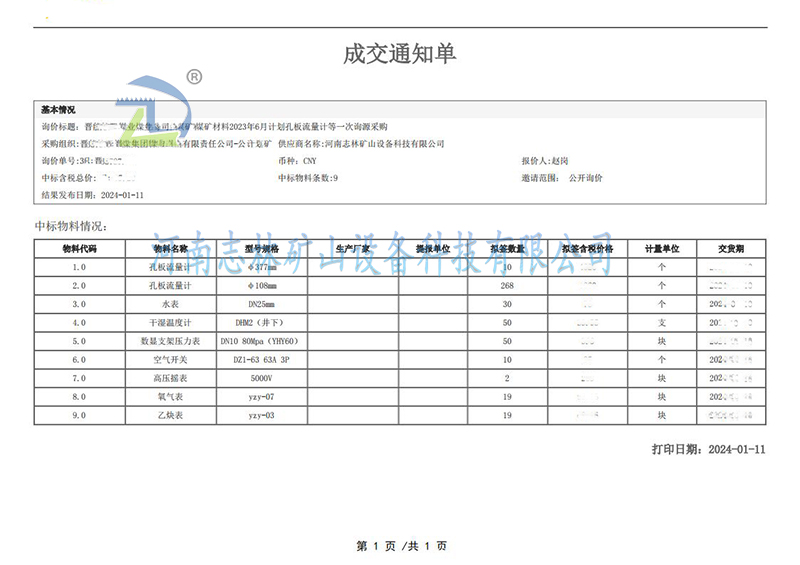Select the 生产厂家 column header
The image size is (800, 565).
click(x=353, y=249)
